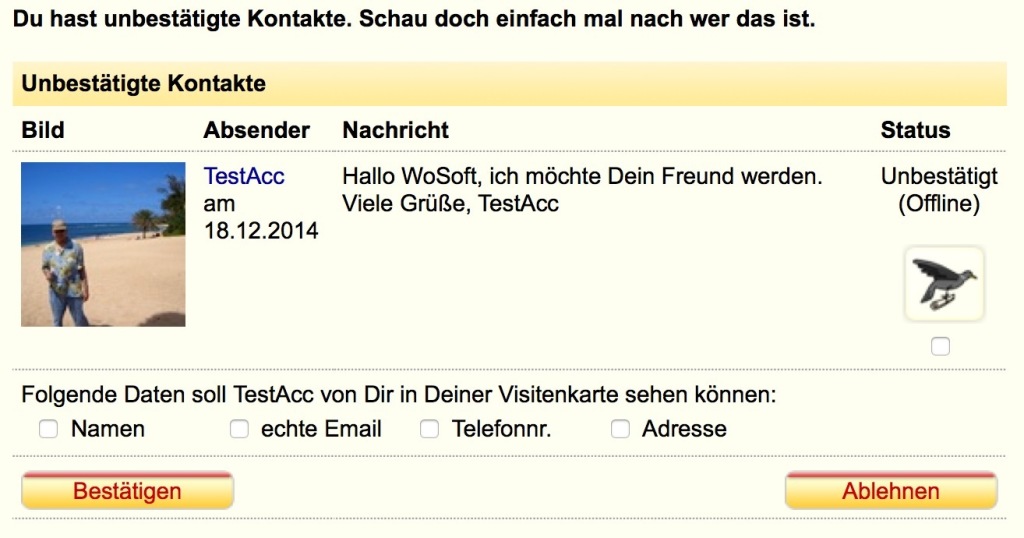Check the Telefonnr. checkbox
This screenshot has height=538, width=1024.
coord(429,429)
